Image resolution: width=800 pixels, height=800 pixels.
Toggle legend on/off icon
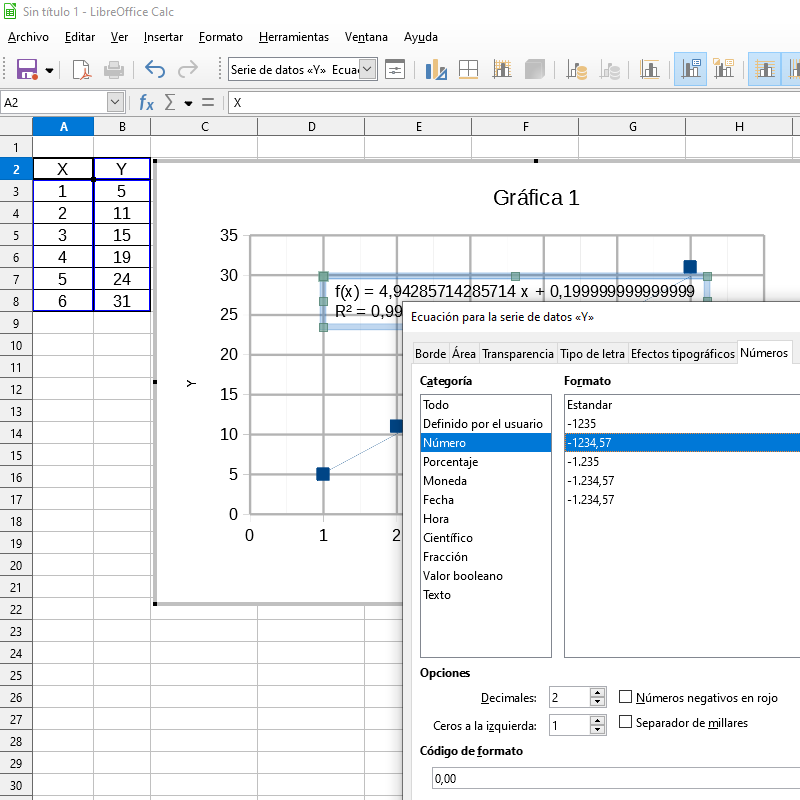(x=690, y=69)
